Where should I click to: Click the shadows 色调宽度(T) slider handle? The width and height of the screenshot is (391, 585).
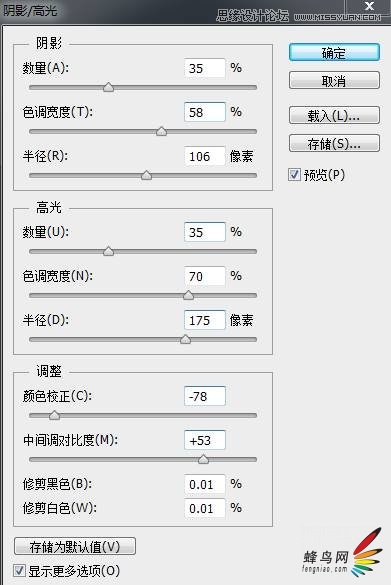162,131
